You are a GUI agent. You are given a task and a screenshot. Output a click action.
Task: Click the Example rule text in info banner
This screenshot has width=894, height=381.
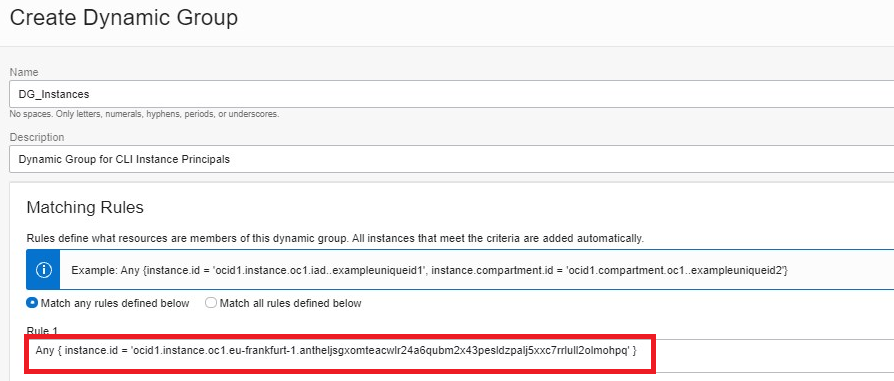[429, 270]
